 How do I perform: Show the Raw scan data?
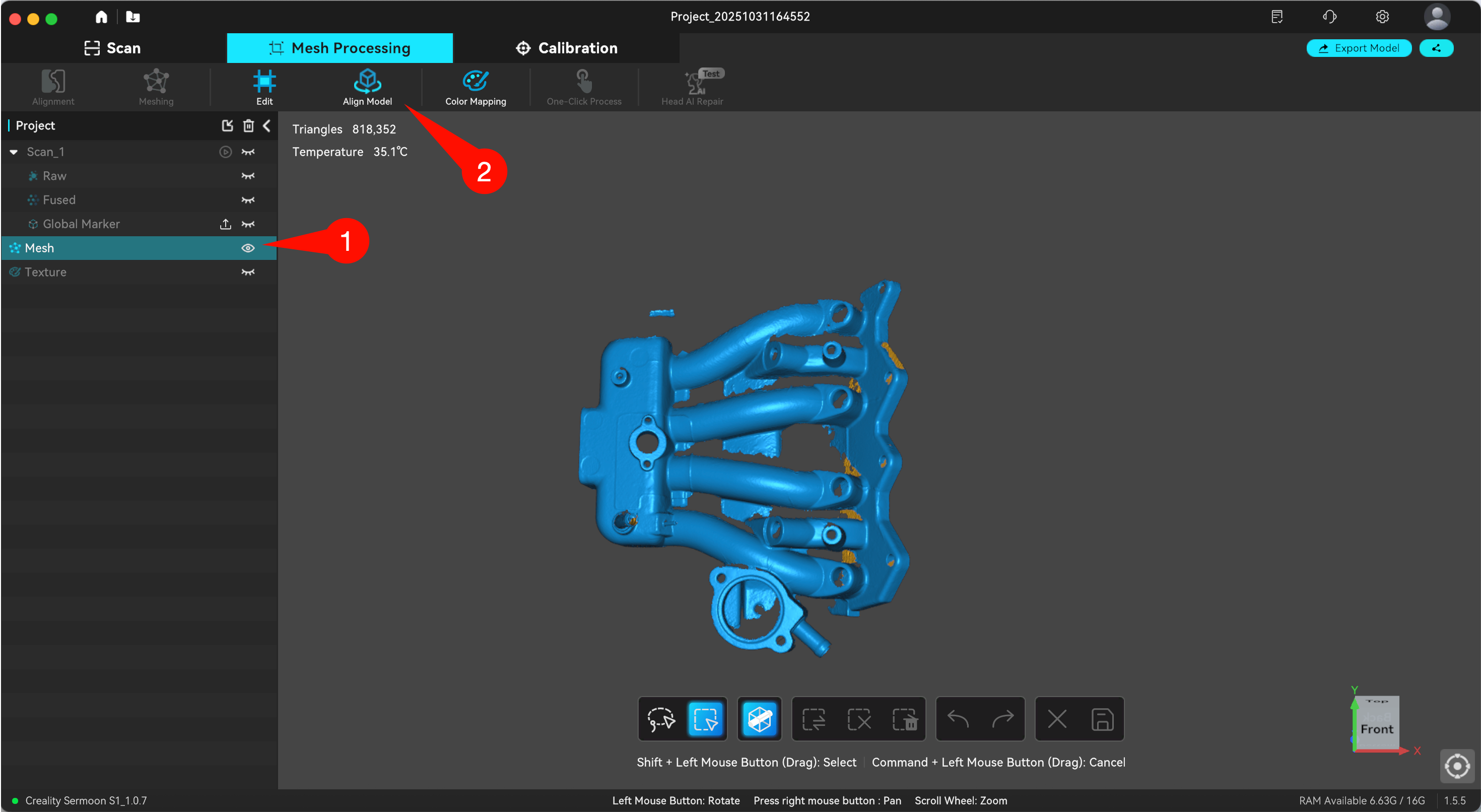(248, 175)
